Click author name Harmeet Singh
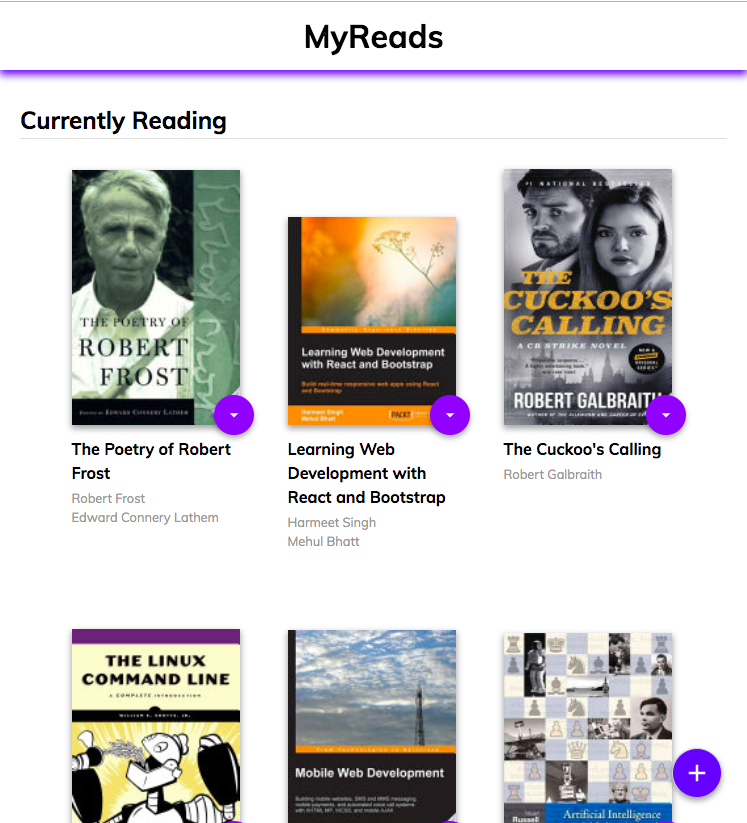The height and width of the screenshot is (823, 747). pos(332,523)
